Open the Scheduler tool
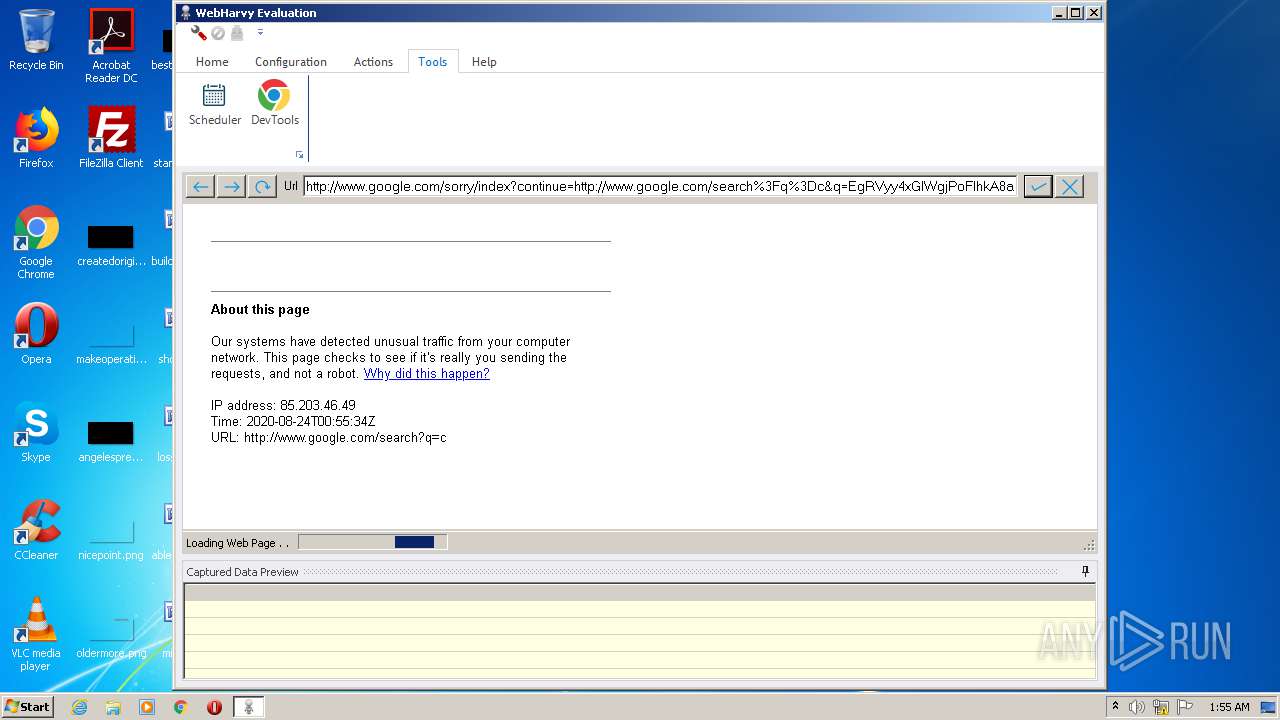 click(x=215, y=104)
